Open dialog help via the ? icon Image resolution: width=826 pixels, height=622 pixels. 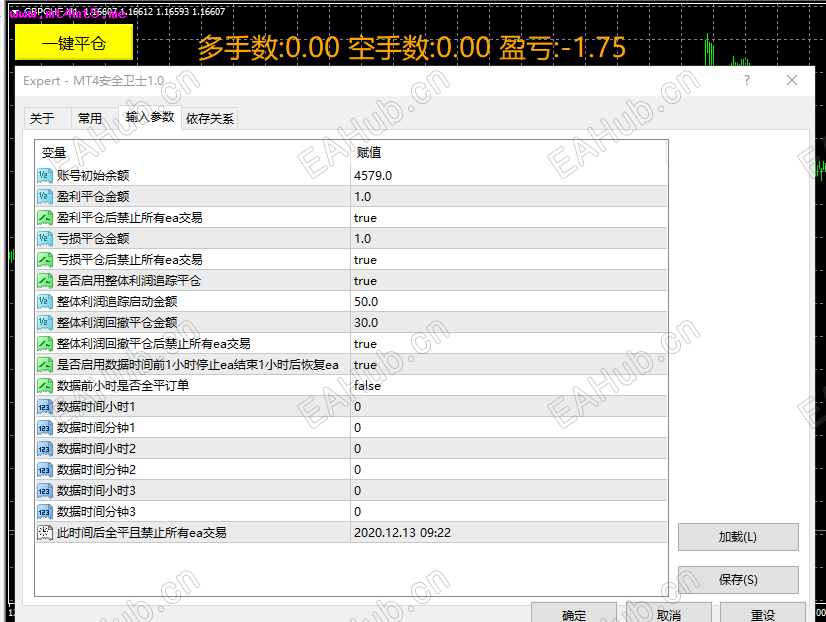pyautogui.click(x=746, y=80)
